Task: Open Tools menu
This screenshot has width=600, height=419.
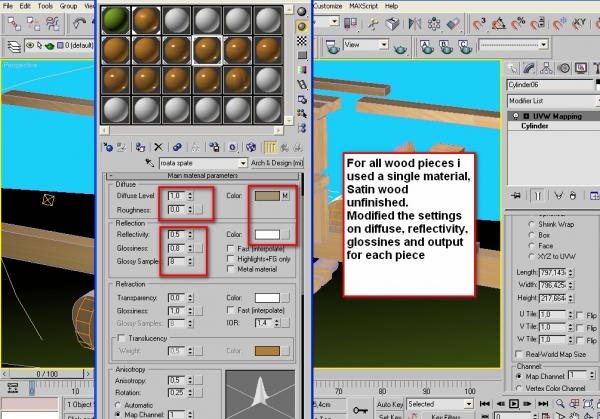Action: click(45, 6)
